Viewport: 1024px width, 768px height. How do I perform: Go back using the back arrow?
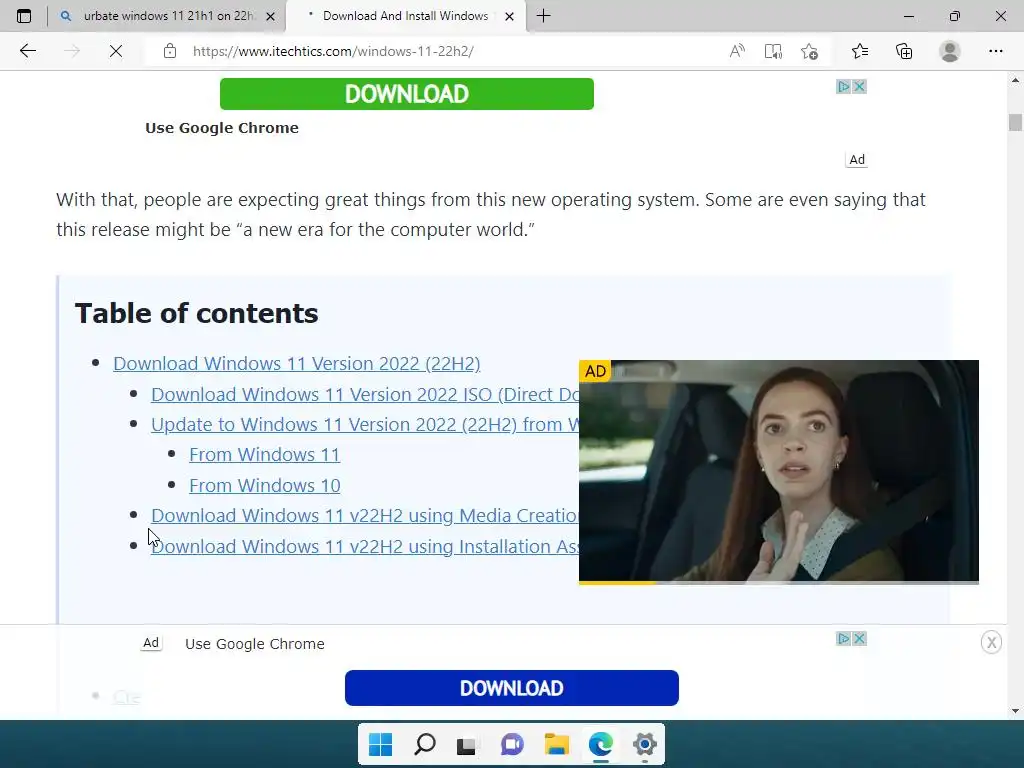[x=27, y=51]
